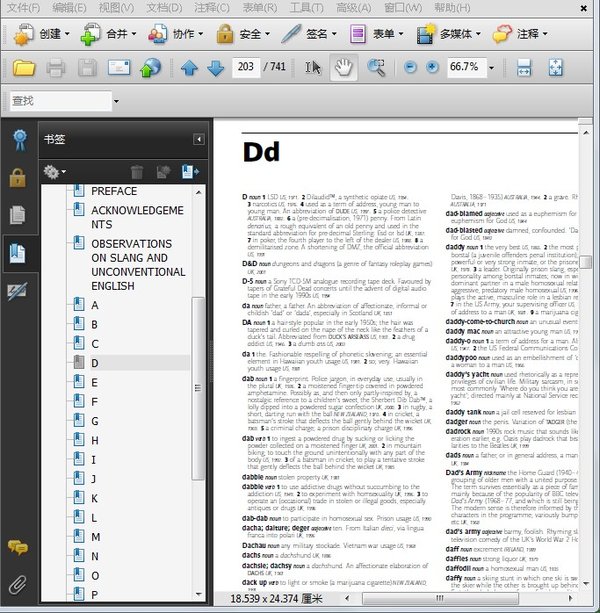This screenshot has height=613, width=600.
Task: Select bookmark G
Action: tap(95, 421)
